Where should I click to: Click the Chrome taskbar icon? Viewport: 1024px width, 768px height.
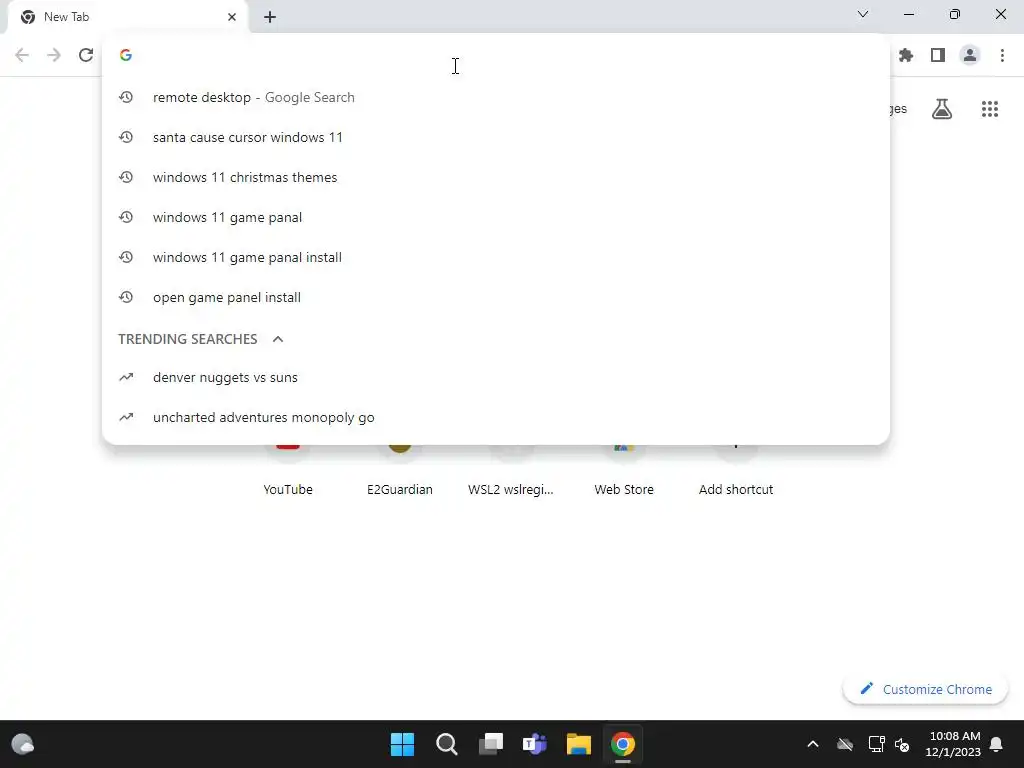click(623, 744)
